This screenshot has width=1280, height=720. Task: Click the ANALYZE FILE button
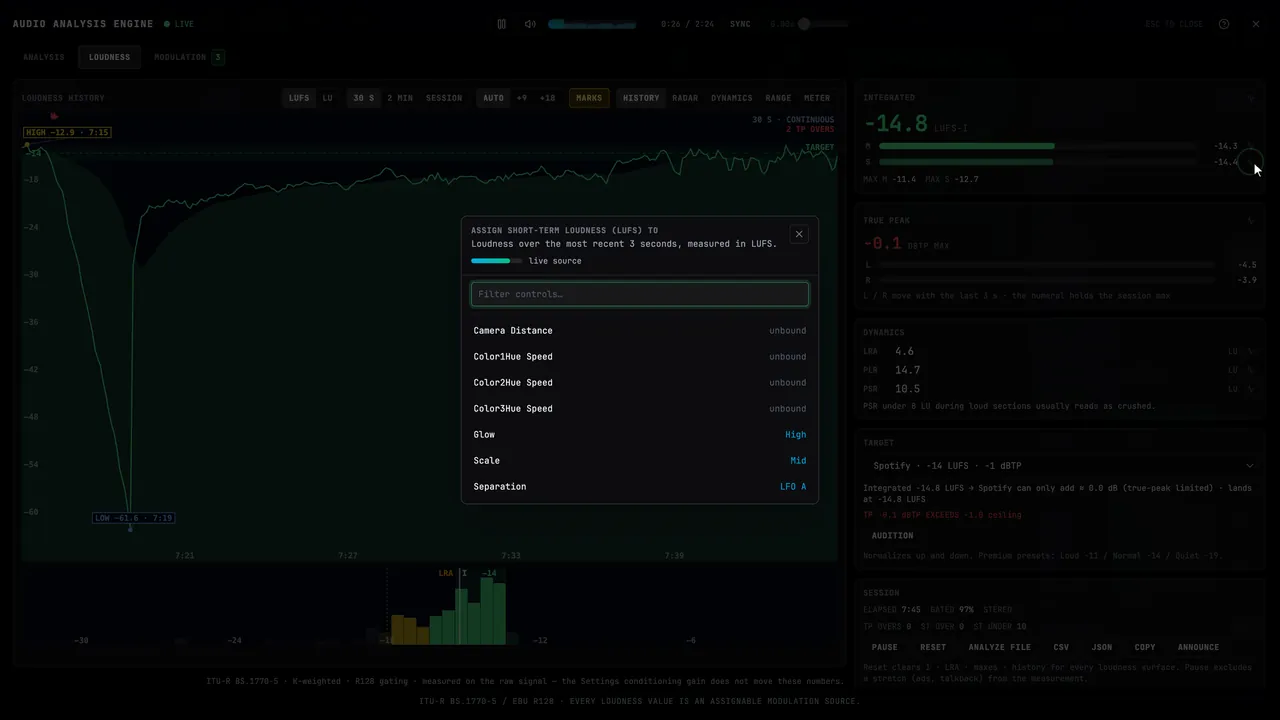(999, 647)
